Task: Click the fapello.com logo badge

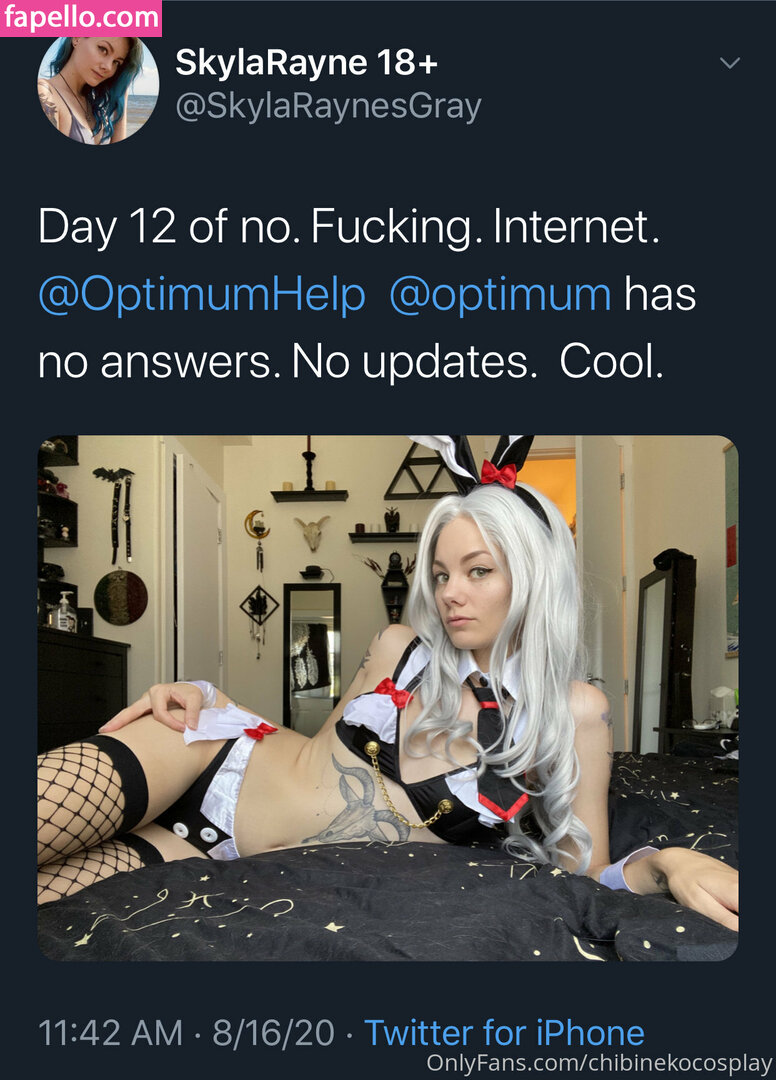Action: pos(81,17)
